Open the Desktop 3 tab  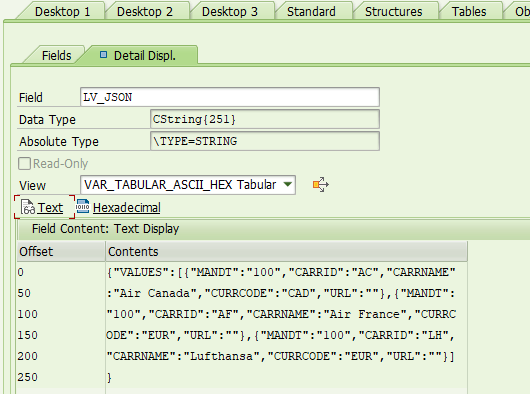(x=230, y=11)
